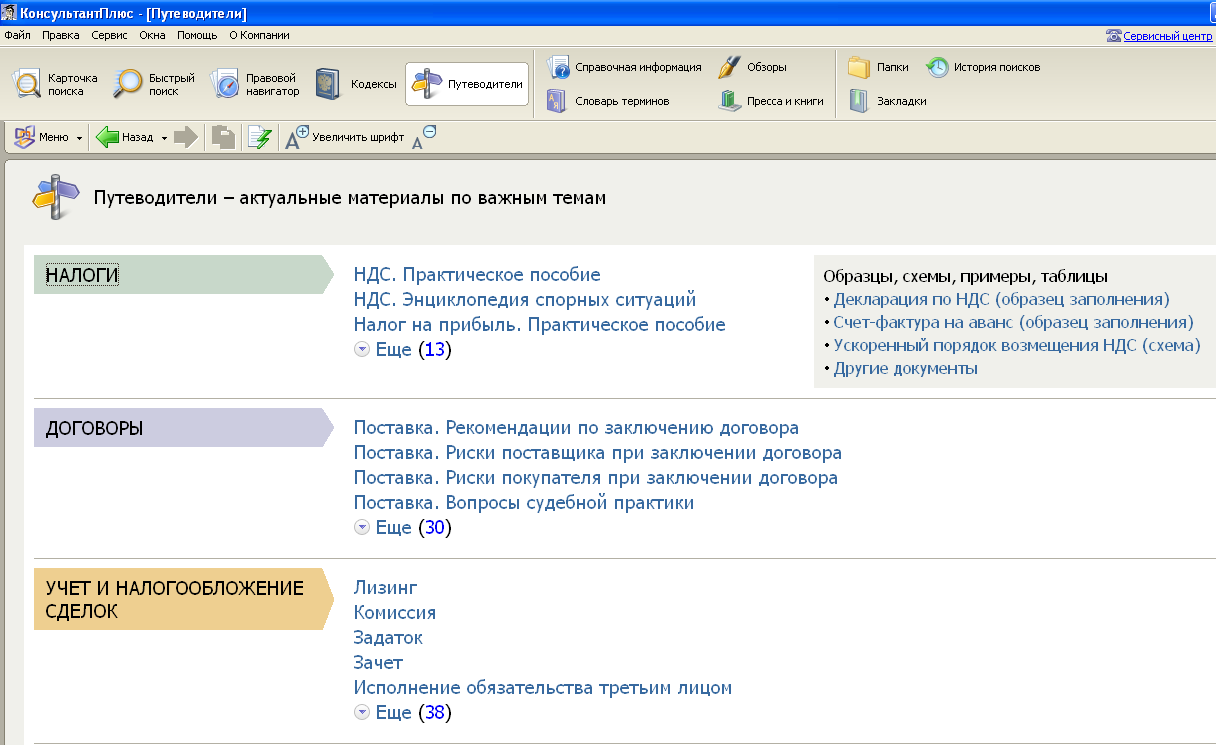Open the Правка menu
This screenshot has width=1216, height=745.
coord(61,35)
